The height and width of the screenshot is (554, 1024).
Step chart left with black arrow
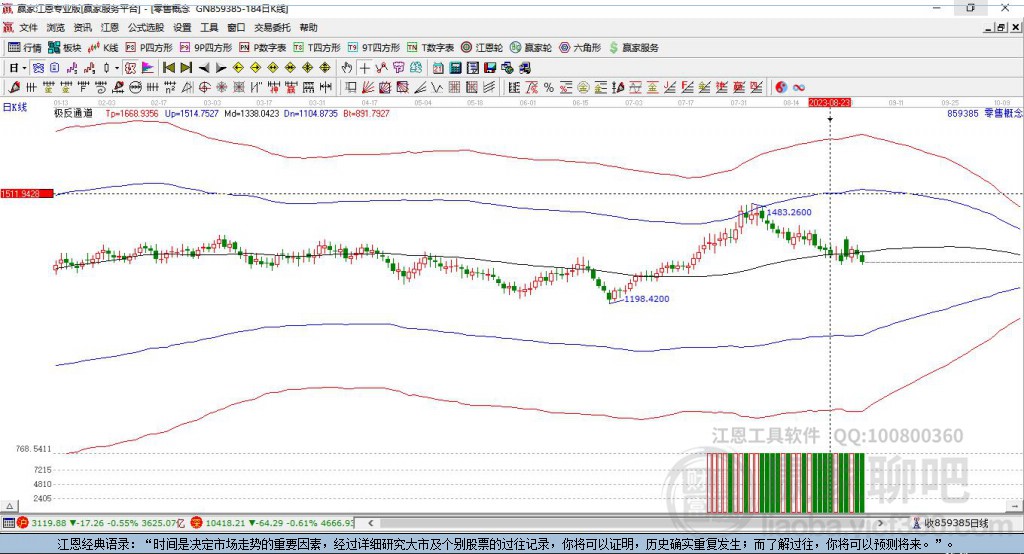(x=204, y=68)
